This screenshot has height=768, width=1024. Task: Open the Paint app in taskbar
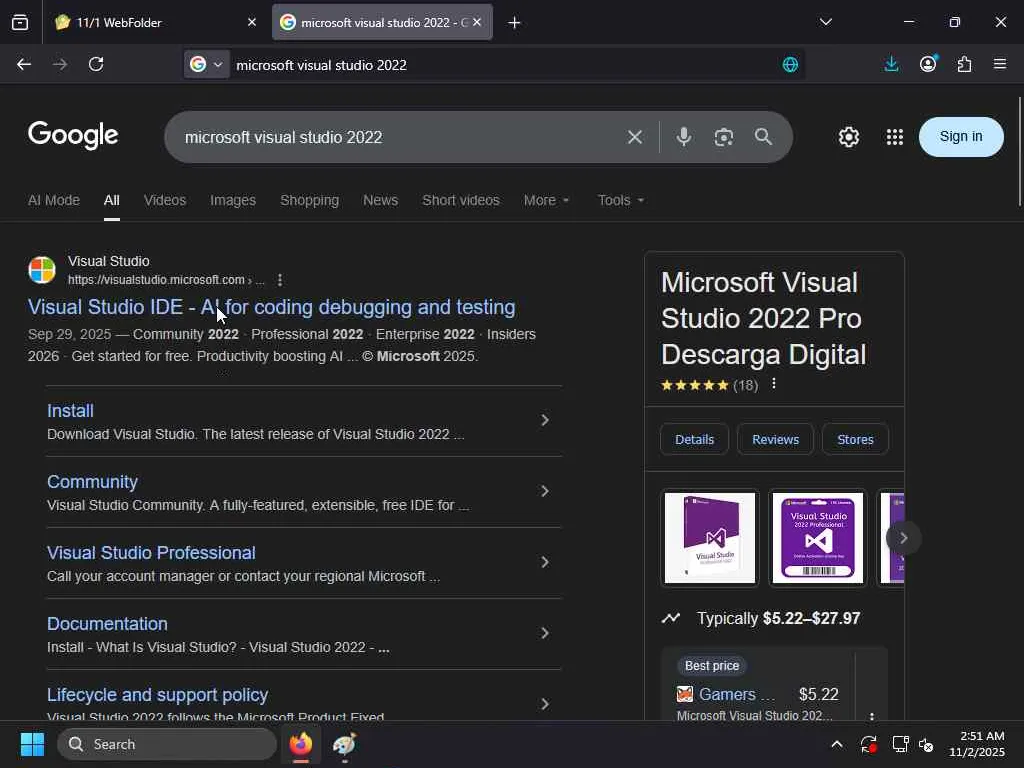pyautogui.click(x=344, y=744)
